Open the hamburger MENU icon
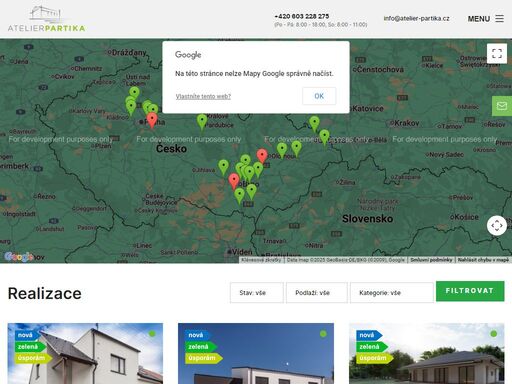The image size is (512, 384). pos(499,19)
